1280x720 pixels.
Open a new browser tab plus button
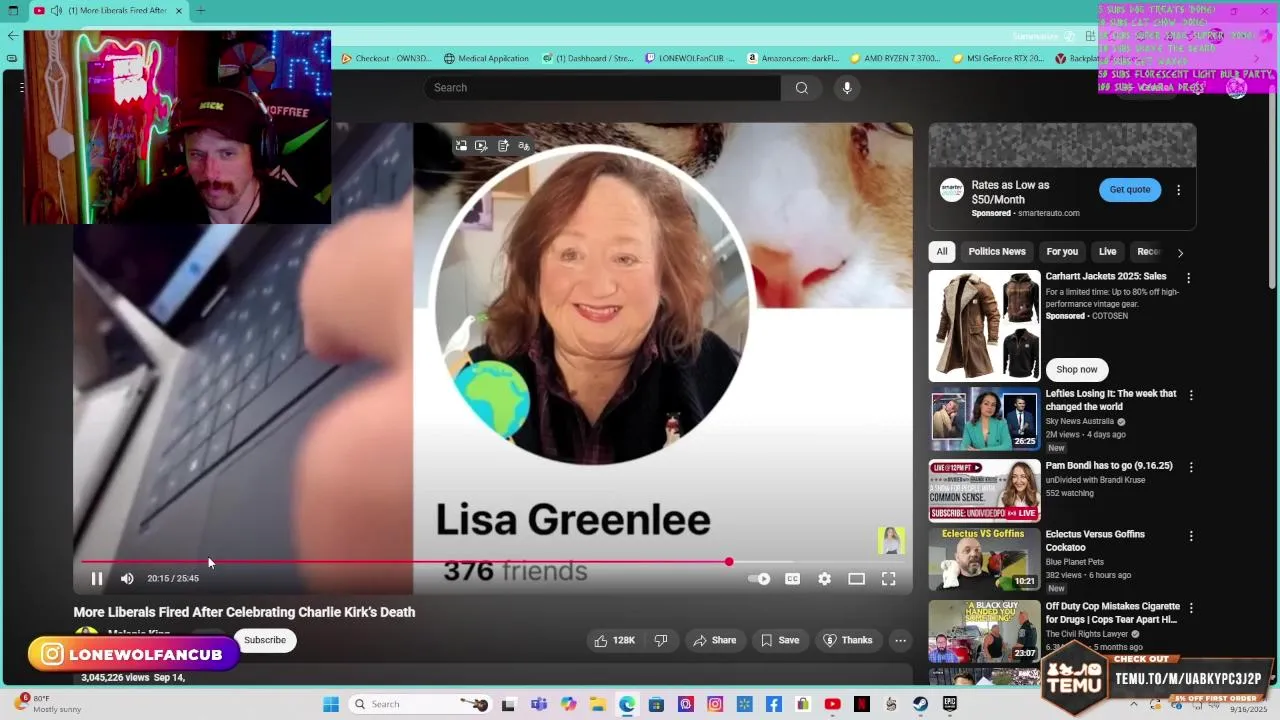pyautogui.click(x=200, y=11)
